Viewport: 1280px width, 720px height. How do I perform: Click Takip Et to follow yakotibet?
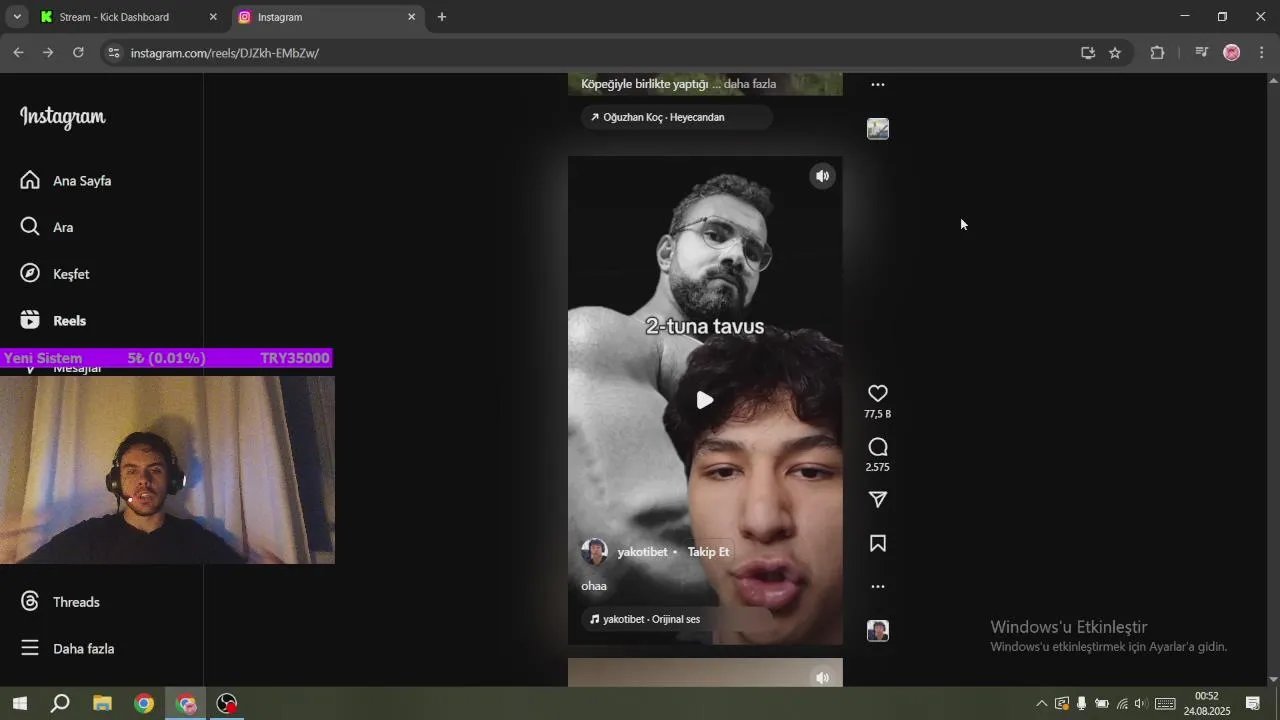(x=708, y=552)
